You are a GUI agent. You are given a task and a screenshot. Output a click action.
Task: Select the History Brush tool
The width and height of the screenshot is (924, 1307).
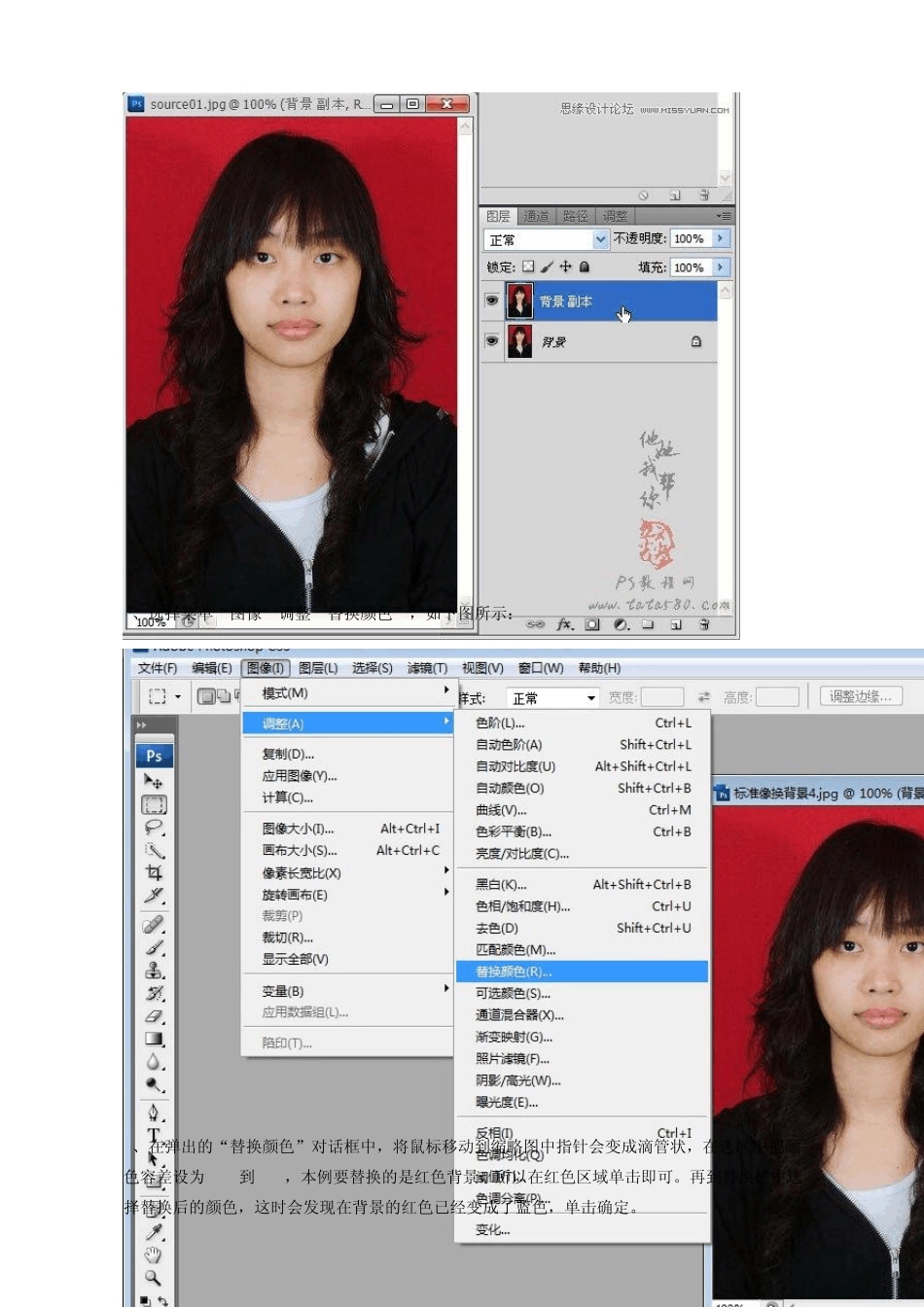(x=154, y=993)
